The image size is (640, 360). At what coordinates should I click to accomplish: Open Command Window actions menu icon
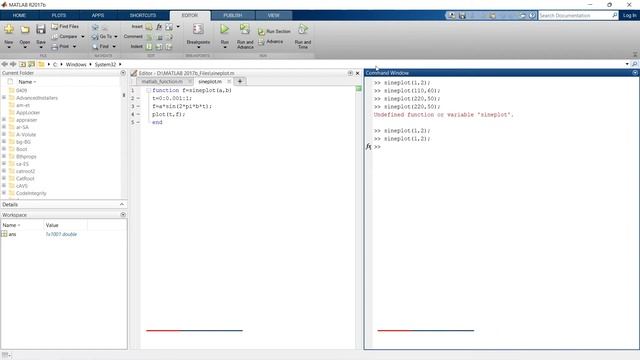point(635,73)
